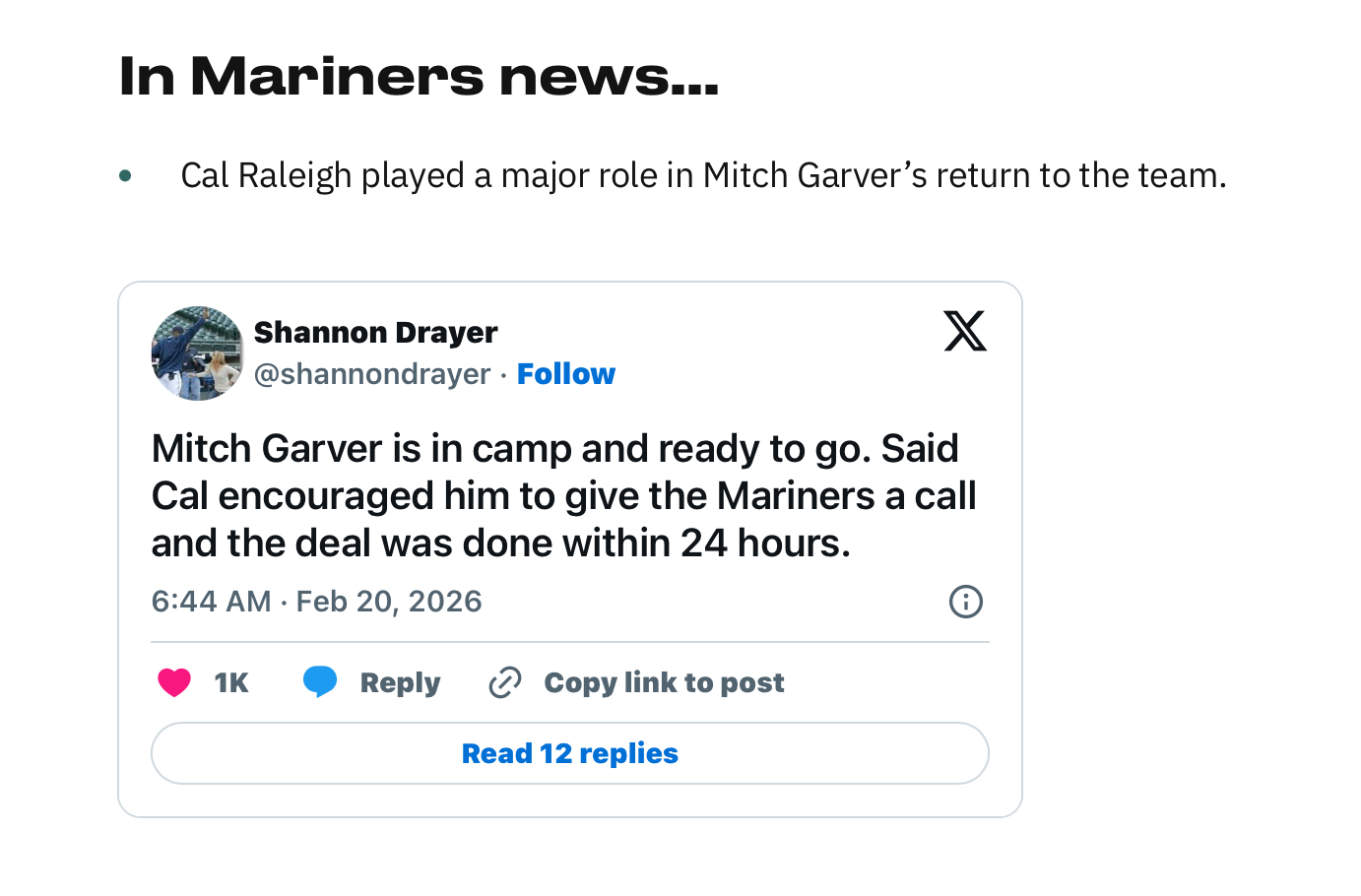The height and width of the screenshot is (896, 1361).
Task: Click the X logo in the tweet
Action: pyautogui.click(x=964, y=331)
